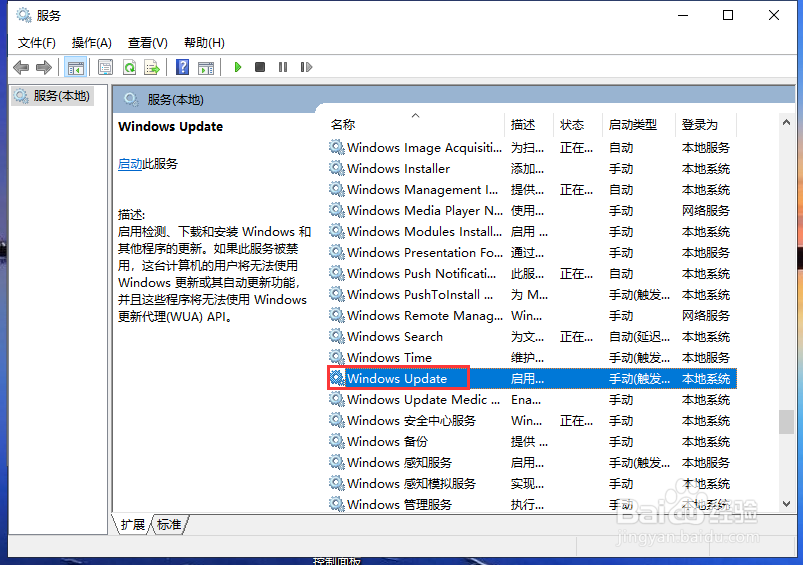This screenshot has height=565, width=803.
Task: Click the Back arrow toolbar icon
Action: click(x=21, y=67)
